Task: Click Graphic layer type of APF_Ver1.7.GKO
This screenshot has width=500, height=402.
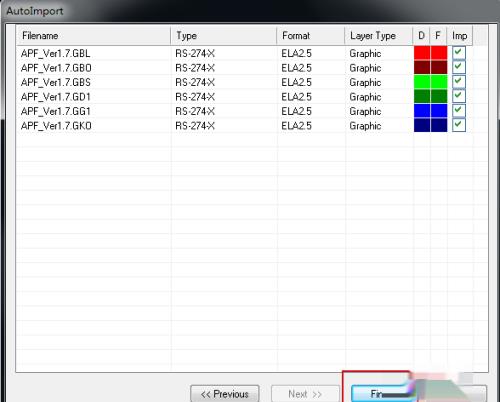Action: tap(365, 126)
